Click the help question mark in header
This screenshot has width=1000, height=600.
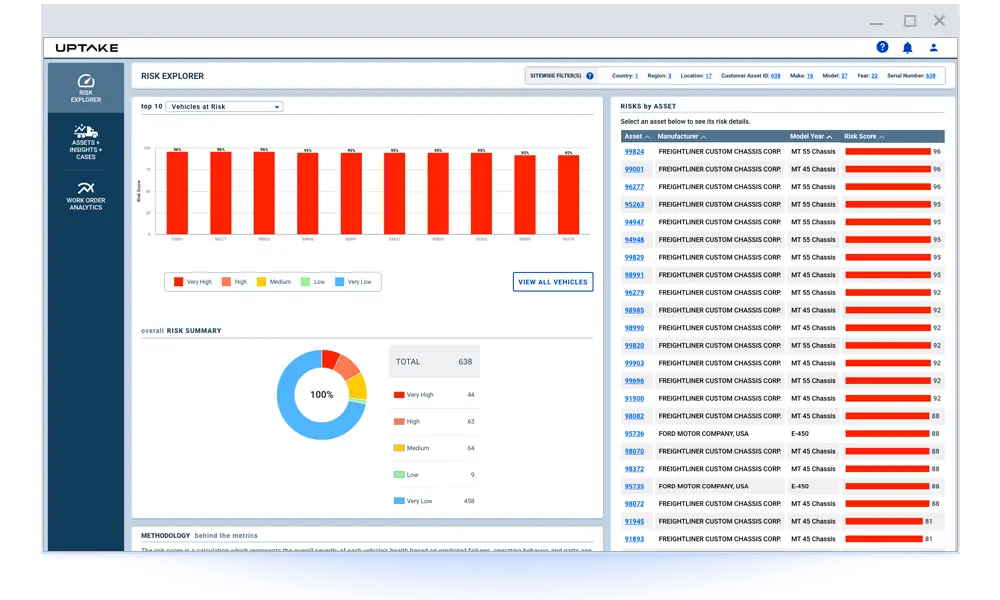882,47
